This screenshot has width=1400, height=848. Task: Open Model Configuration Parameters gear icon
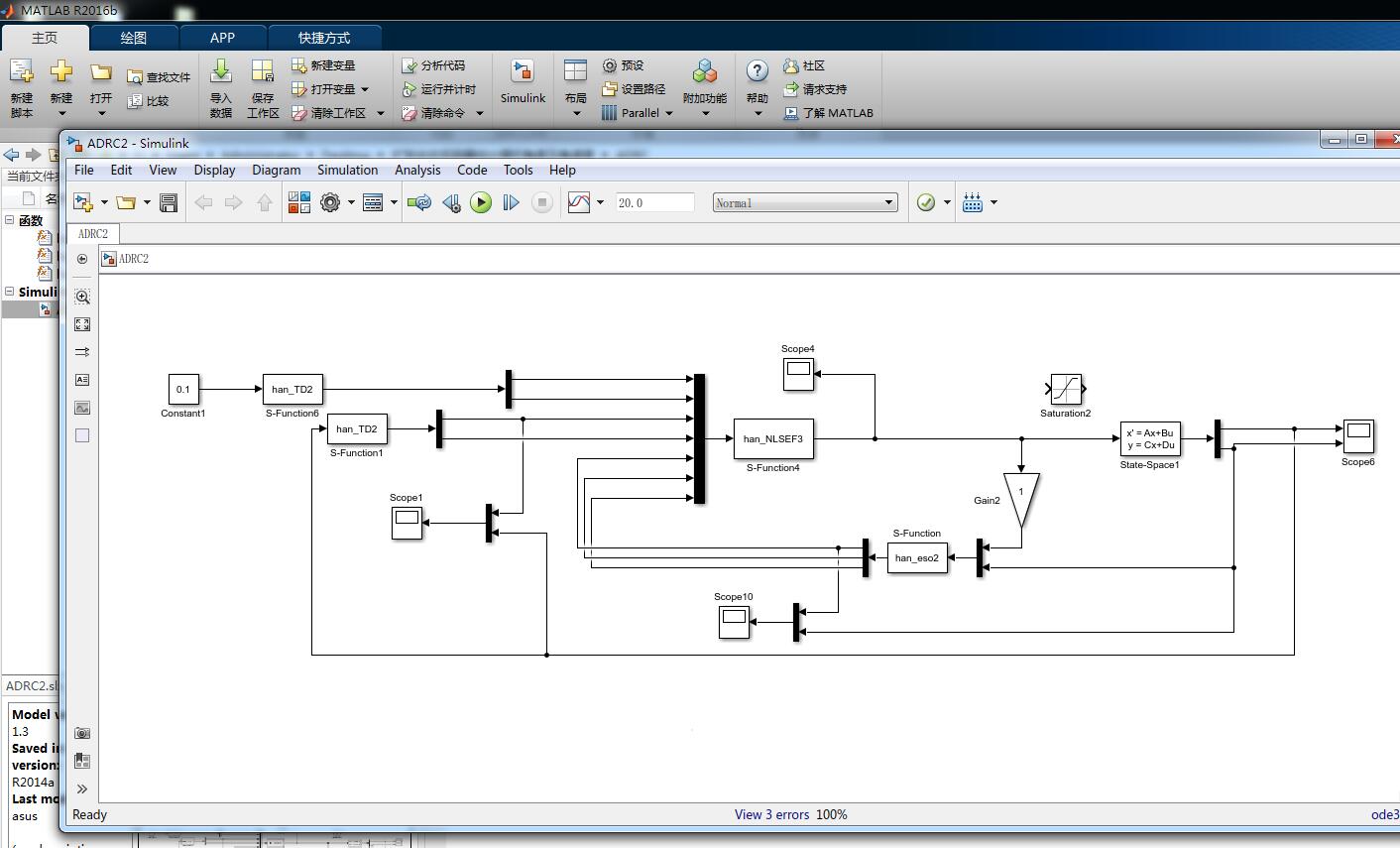[330, 202]
